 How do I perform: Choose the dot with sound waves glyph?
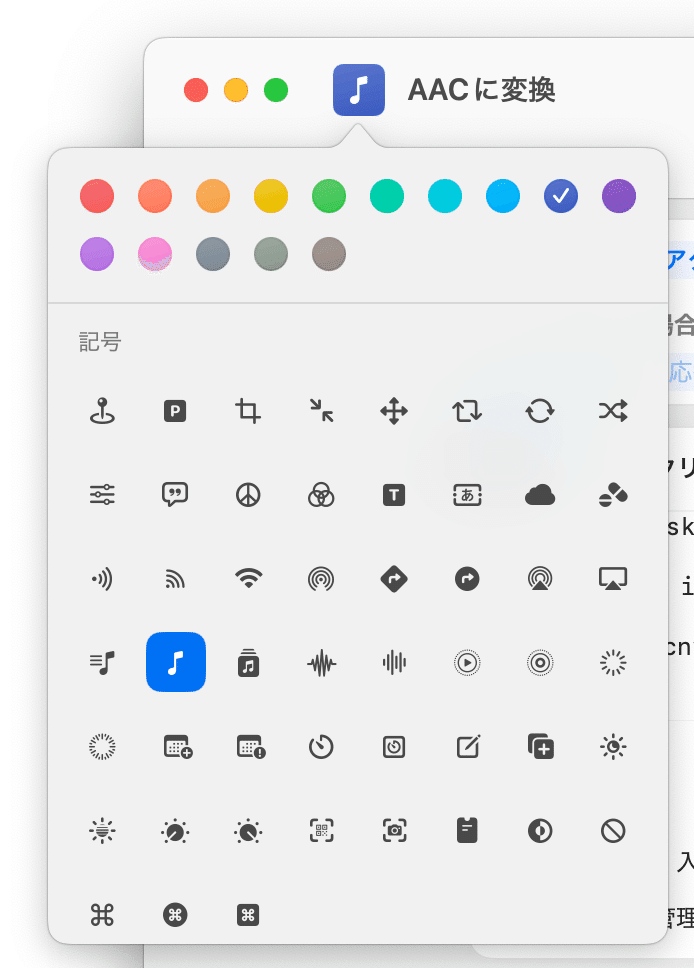102,579
